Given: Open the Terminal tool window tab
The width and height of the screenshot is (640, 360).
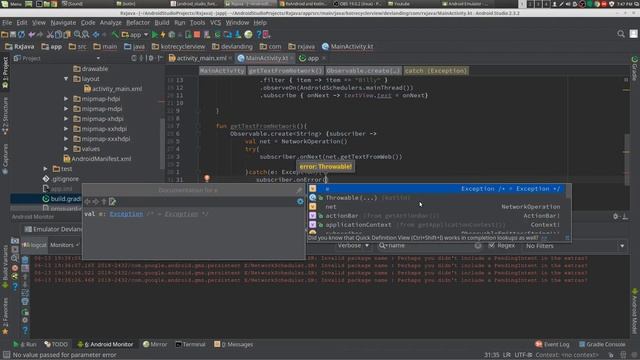Looking at the screenshot, I should [x=191, y=344].
